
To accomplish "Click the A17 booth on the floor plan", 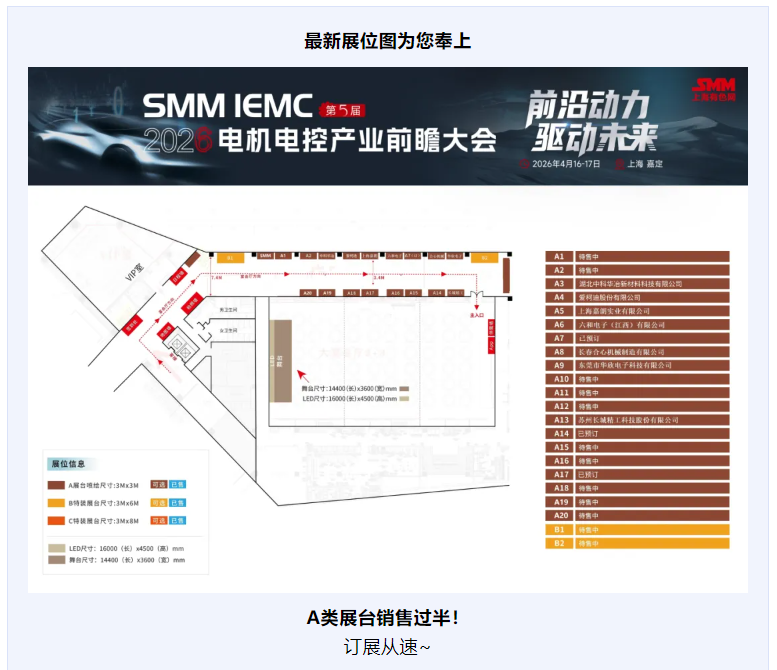I will (x=370, y=293).
